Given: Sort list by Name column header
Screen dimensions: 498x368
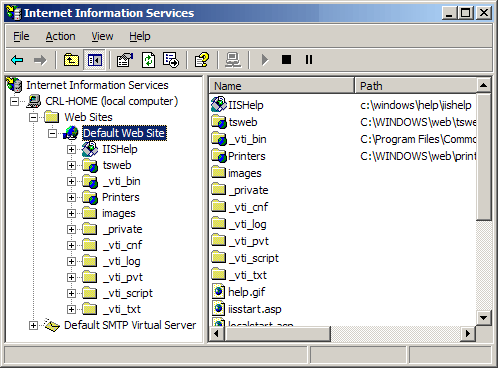Looking at the screenshot, I should click(x=281, y=86).
